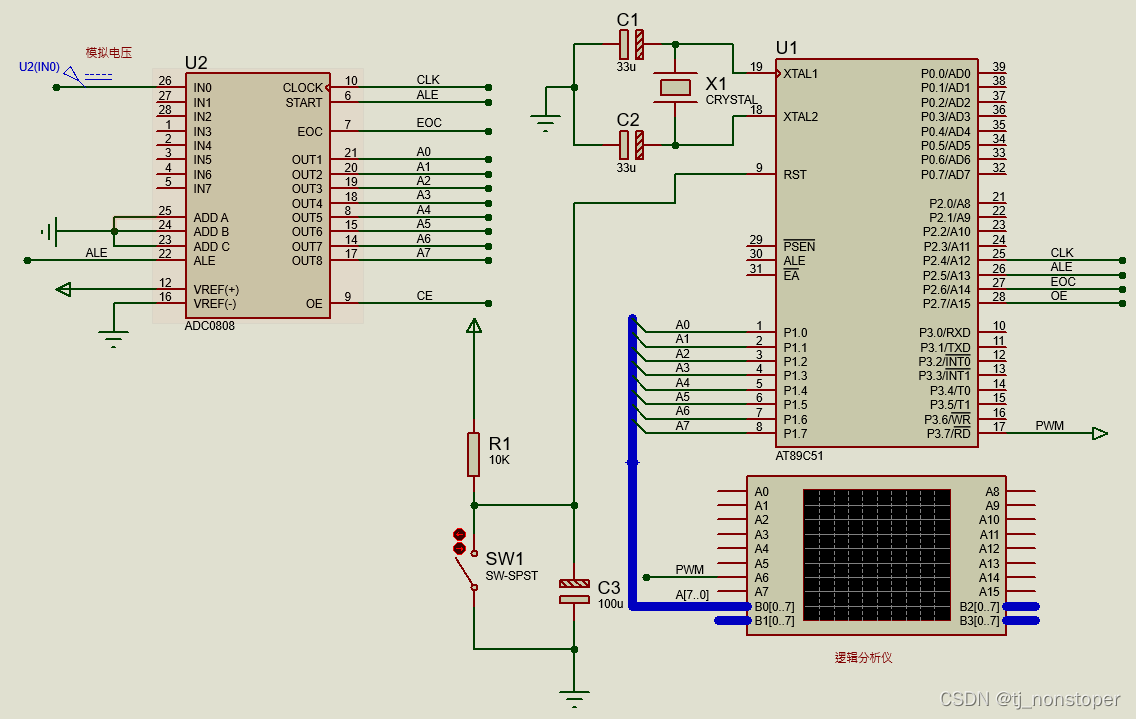
Task: Click the 'R1' reference label
Action: tap(500, 444)
